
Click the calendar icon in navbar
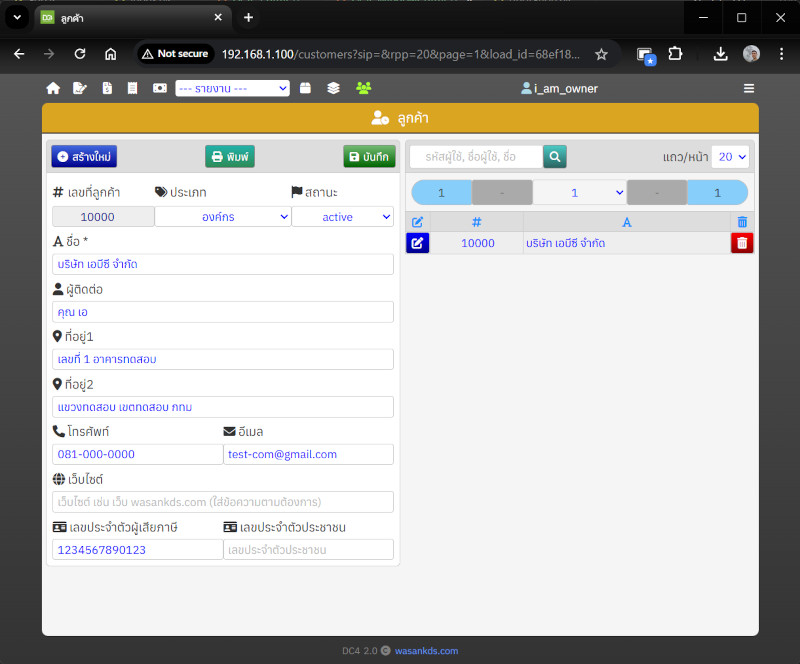[306, 88]
